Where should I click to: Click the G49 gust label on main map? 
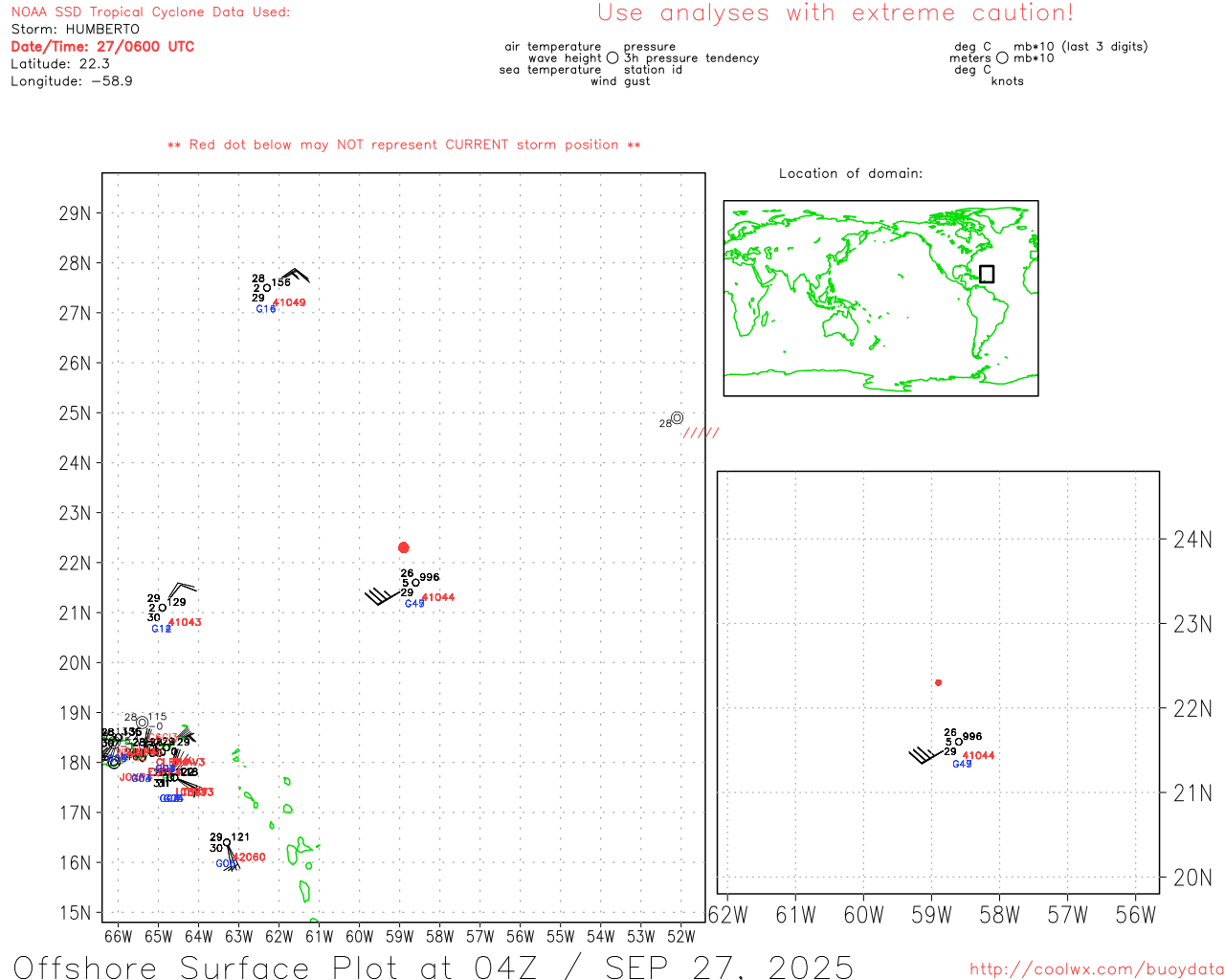[414, 604]
